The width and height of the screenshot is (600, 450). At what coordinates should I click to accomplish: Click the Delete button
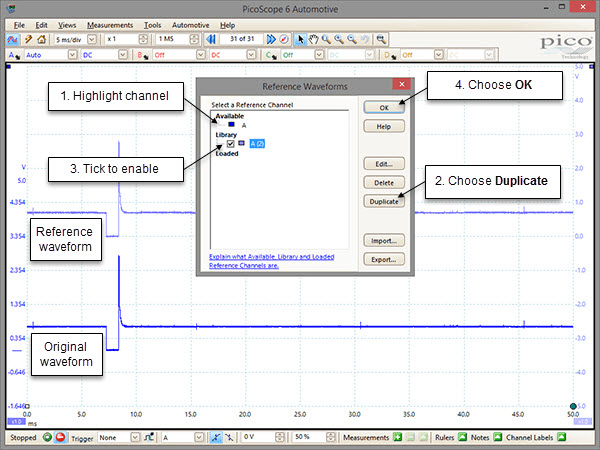[384, 183]
